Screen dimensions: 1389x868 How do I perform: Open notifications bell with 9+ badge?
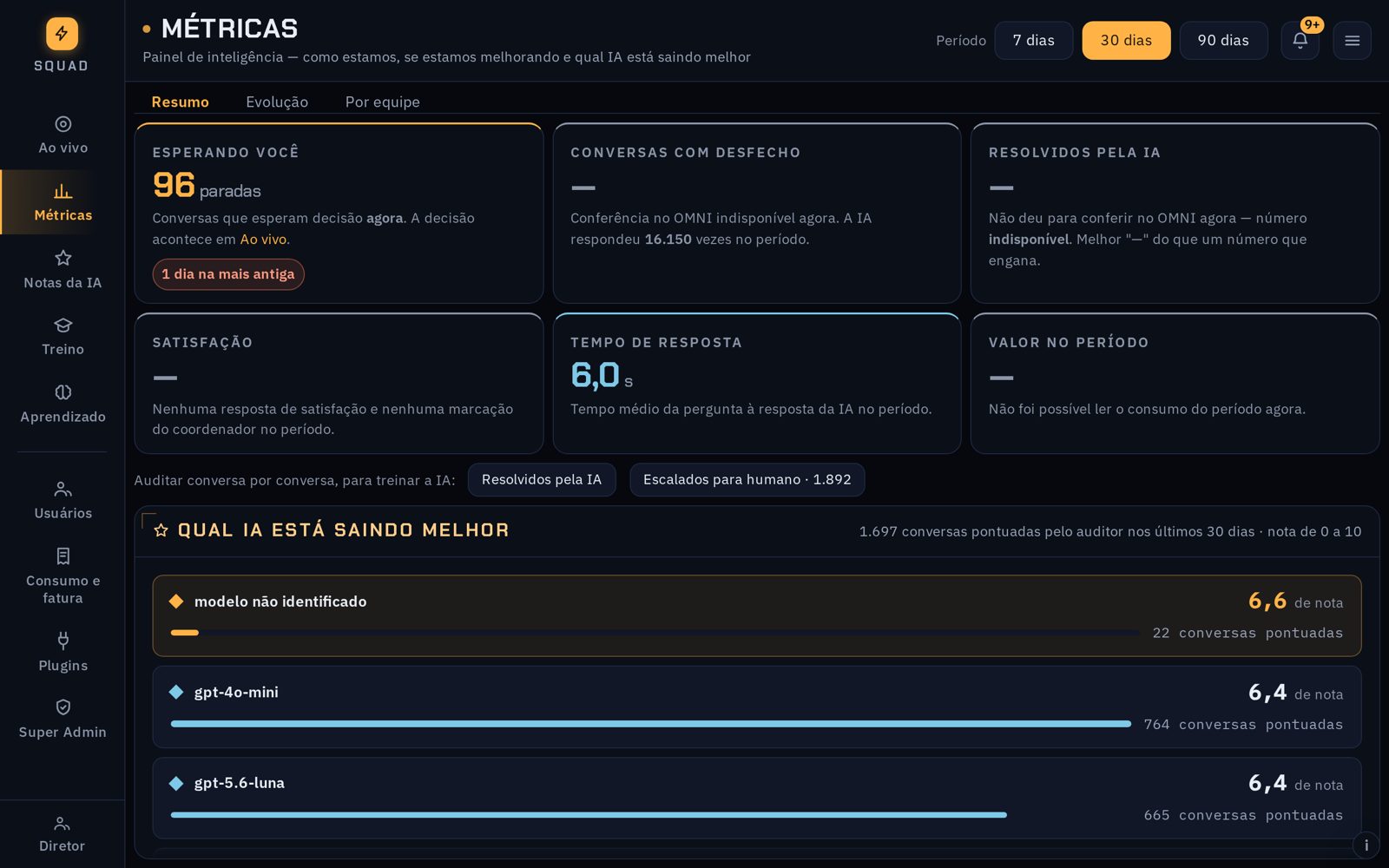1300,40
